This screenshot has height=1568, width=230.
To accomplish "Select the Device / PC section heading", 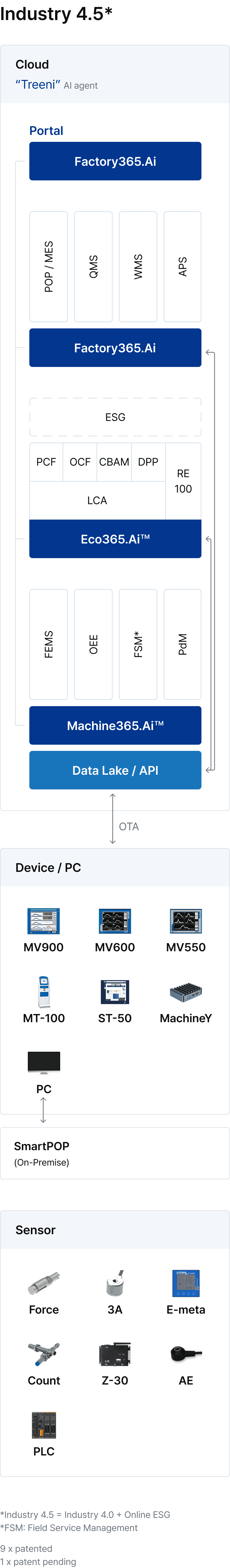I will pos(48,868).
